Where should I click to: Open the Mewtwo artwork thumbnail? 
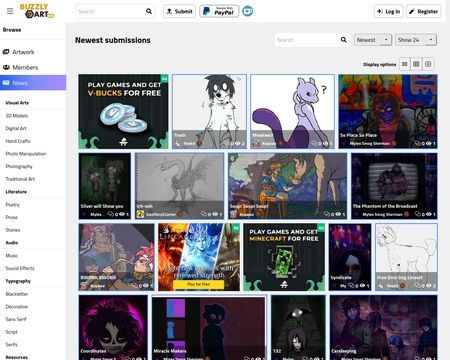(x=292, y=111)
